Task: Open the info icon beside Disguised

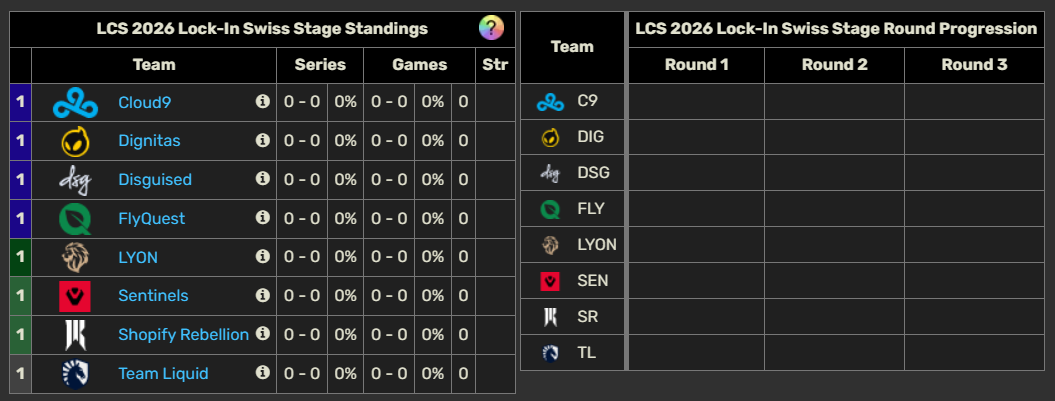Action: [x=263, y=178]
